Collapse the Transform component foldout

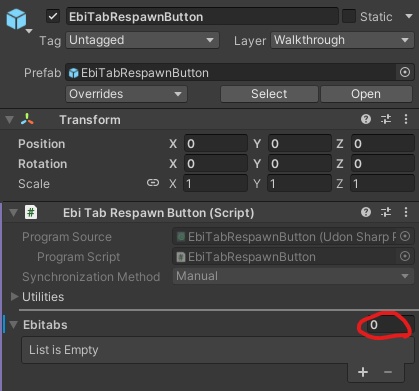(10, 120)
